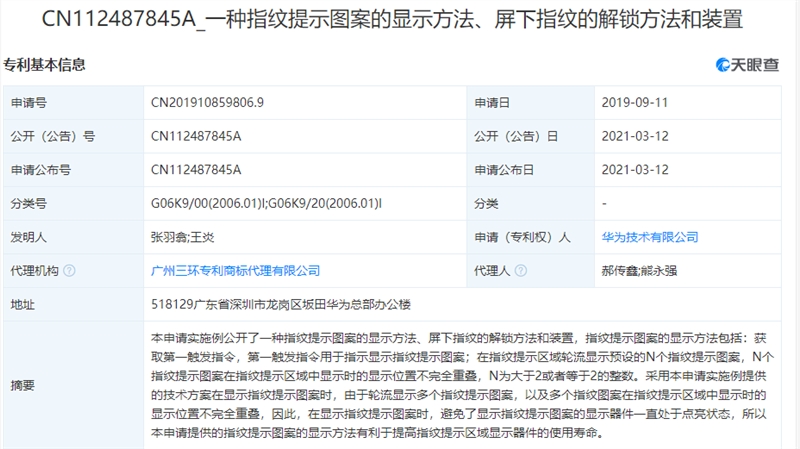800x449 pixels.
Task: Select application number CN201910859806.9
Action: [x=207, y=103]
